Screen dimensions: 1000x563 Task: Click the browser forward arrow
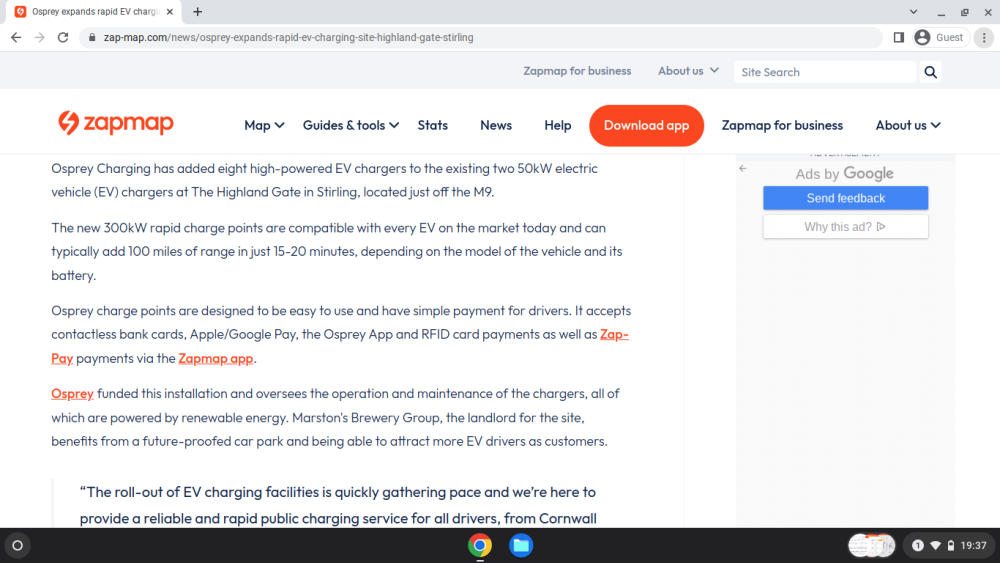point(40,38)
